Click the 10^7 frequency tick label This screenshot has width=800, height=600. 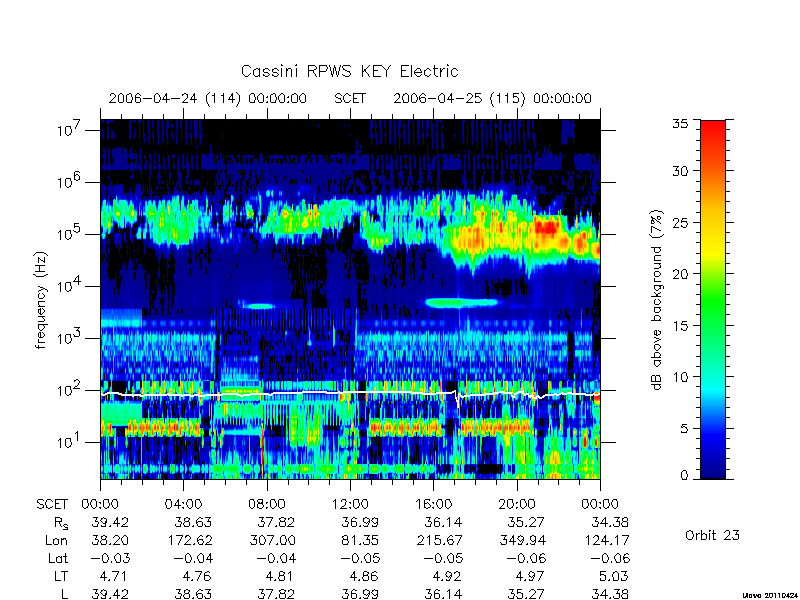tap(68, 130)
